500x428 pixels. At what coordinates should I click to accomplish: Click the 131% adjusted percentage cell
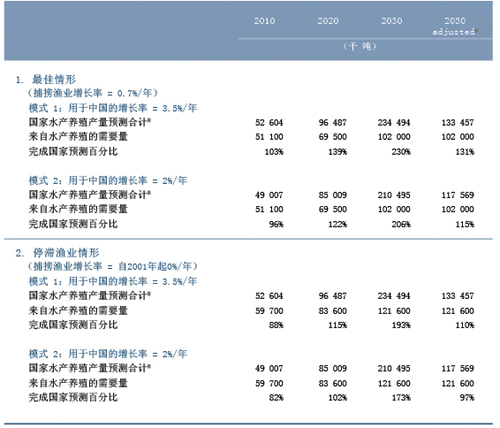[465, 152]
